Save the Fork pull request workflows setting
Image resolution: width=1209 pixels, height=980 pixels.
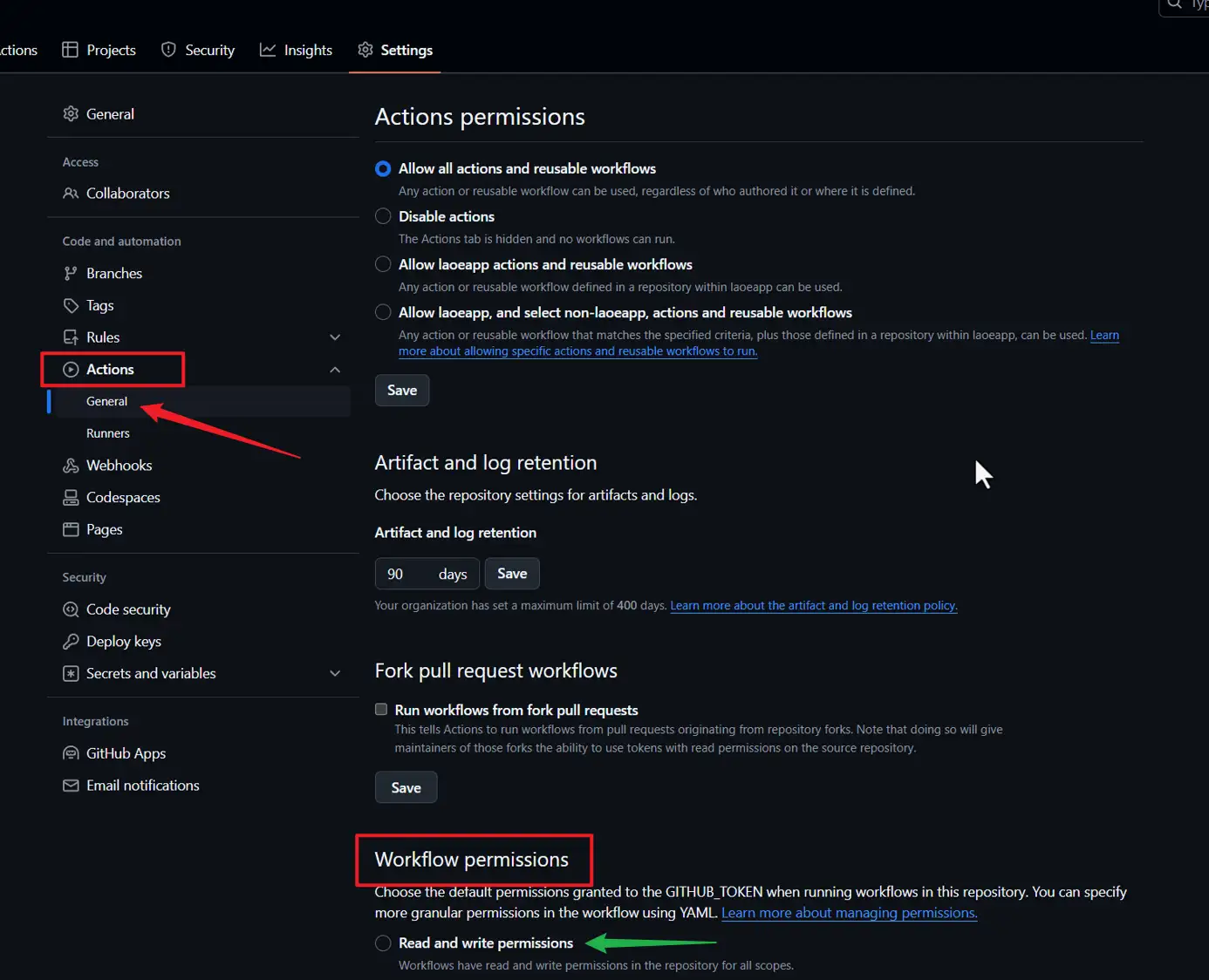406,788
